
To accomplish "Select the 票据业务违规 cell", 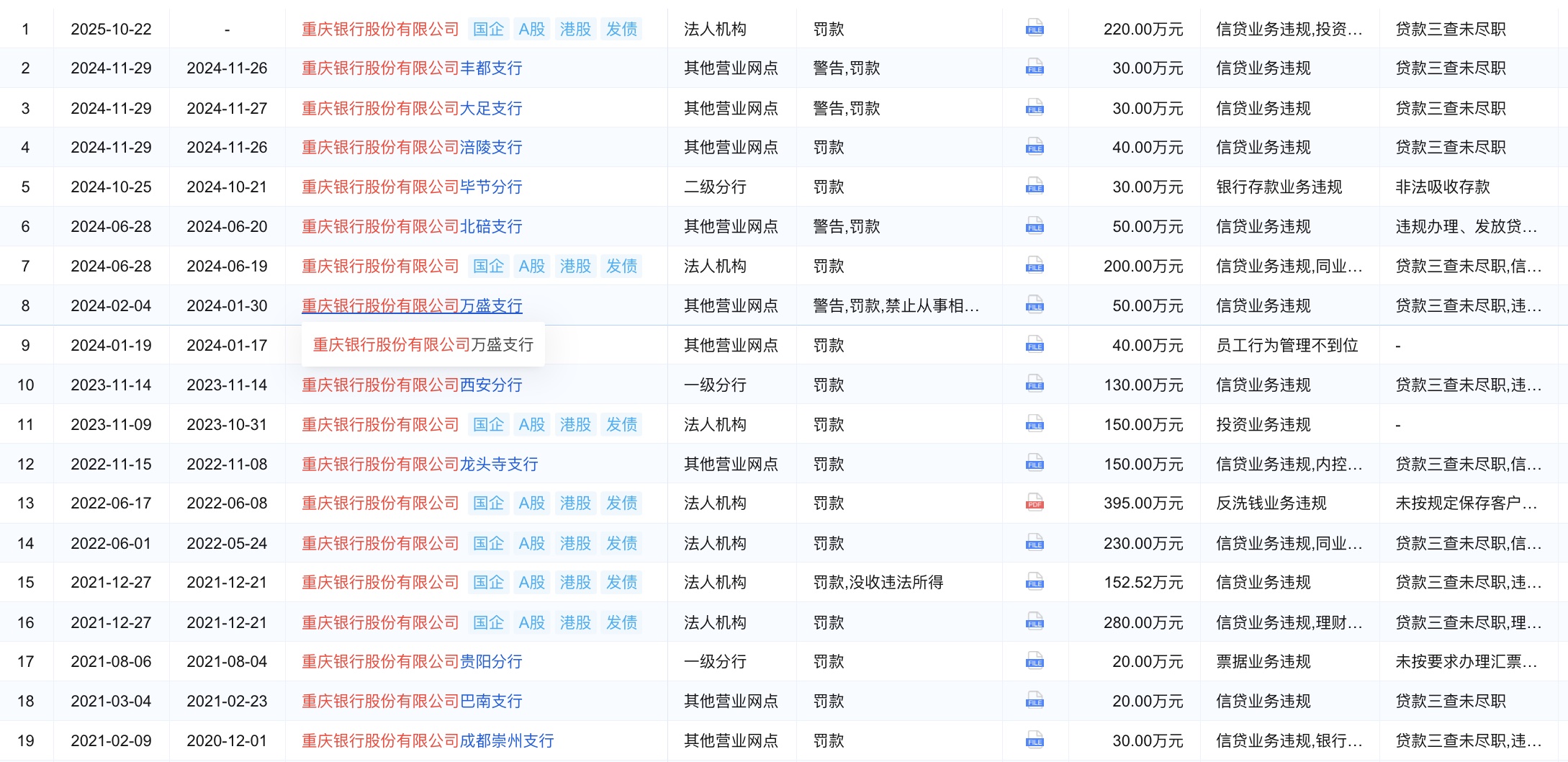I will coord(1263,661).
